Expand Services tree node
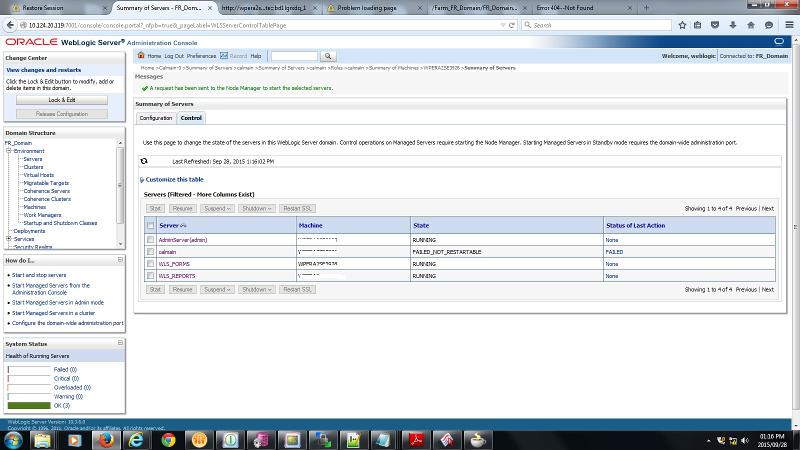This screenshot has height=450, width=800. tap(9, 239)
